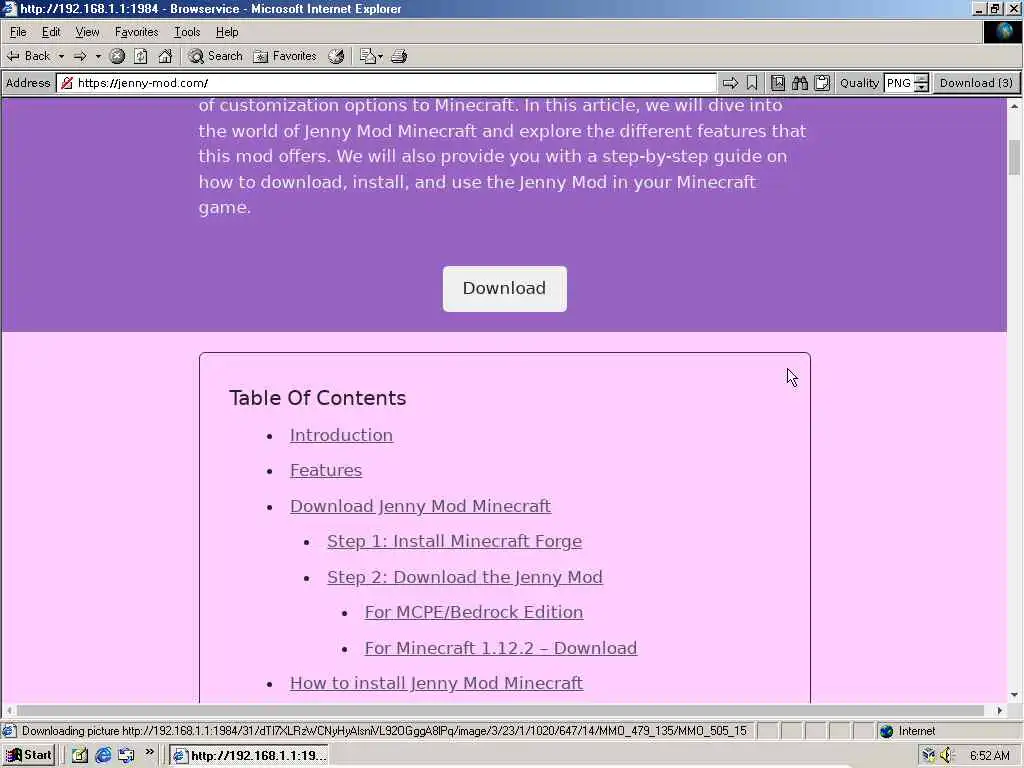
Task: Increase Quality with the stepper up arrow
Action: point(921,78)
